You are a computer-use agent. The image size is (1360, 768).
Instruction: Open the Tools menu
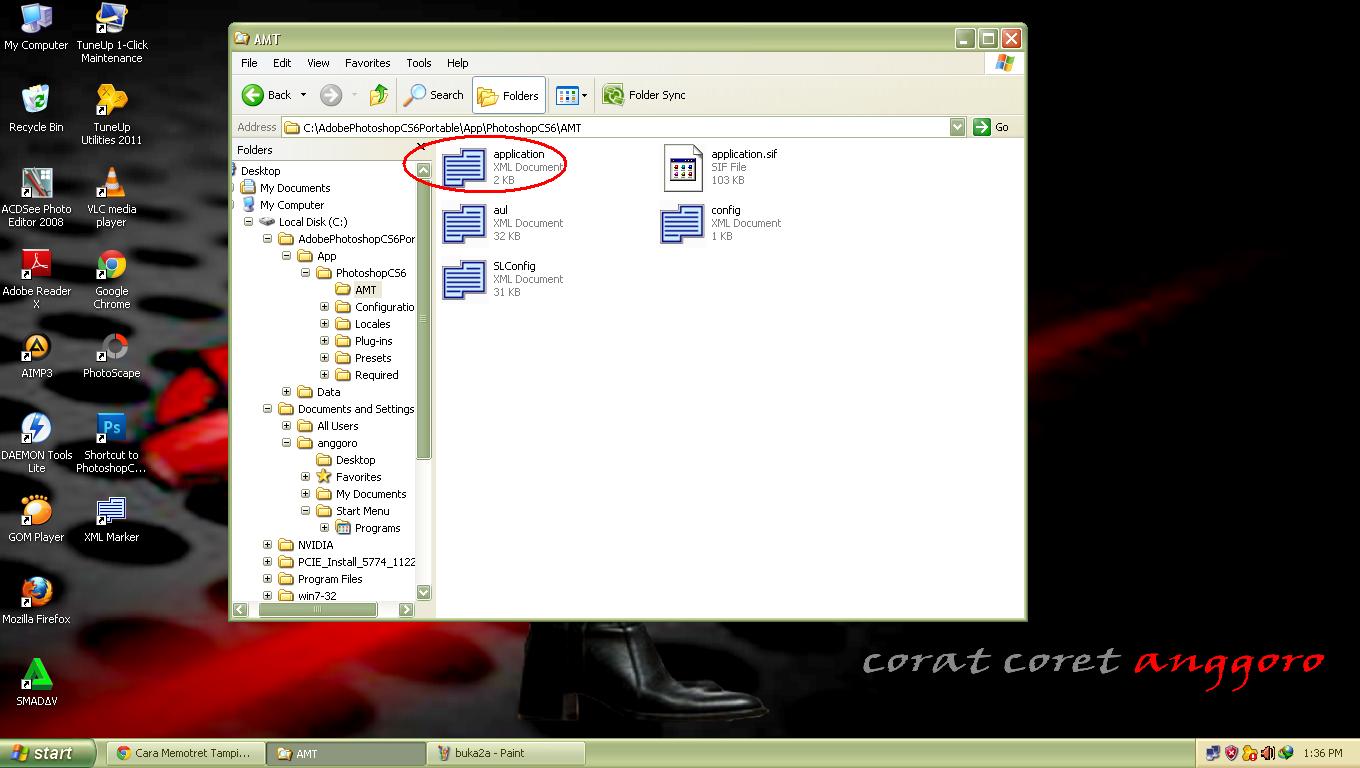(419, 63)
